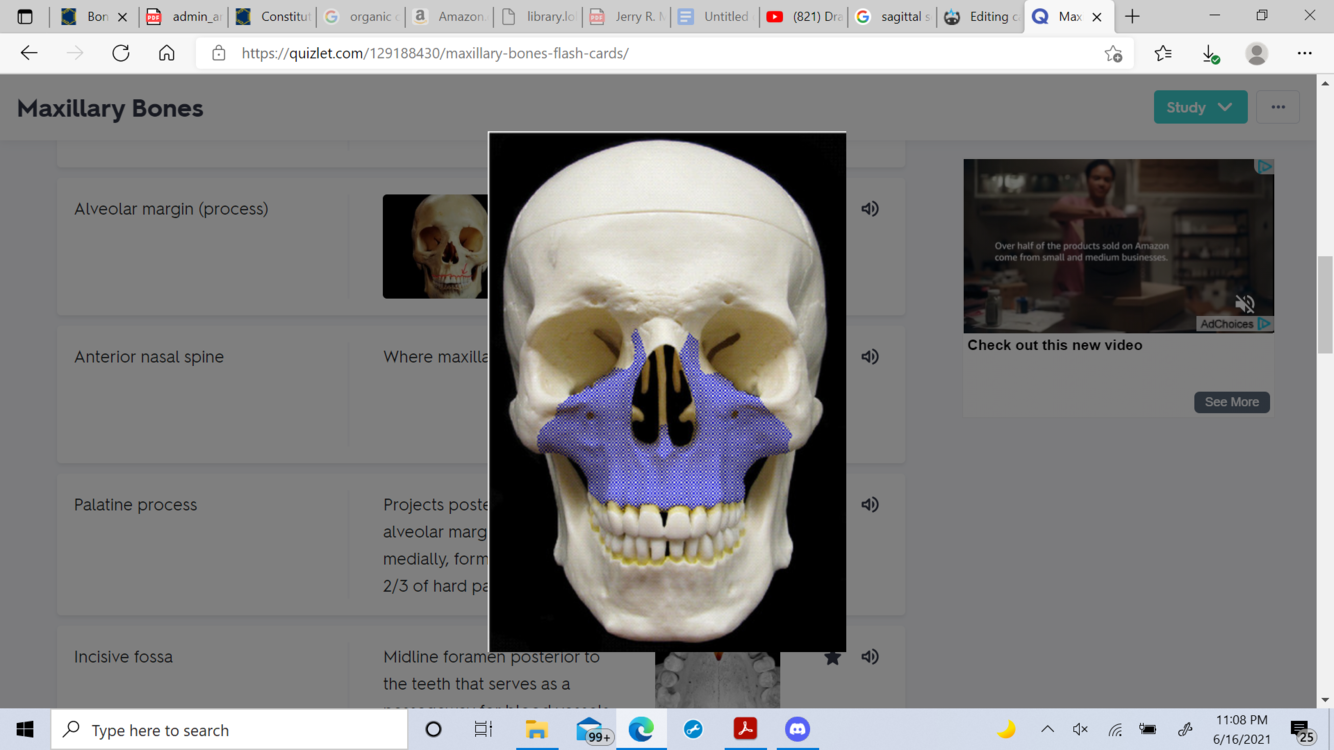1334x750 pixels.
Task: Switch to the 'Editing c' tab
Action: point(981,17)
